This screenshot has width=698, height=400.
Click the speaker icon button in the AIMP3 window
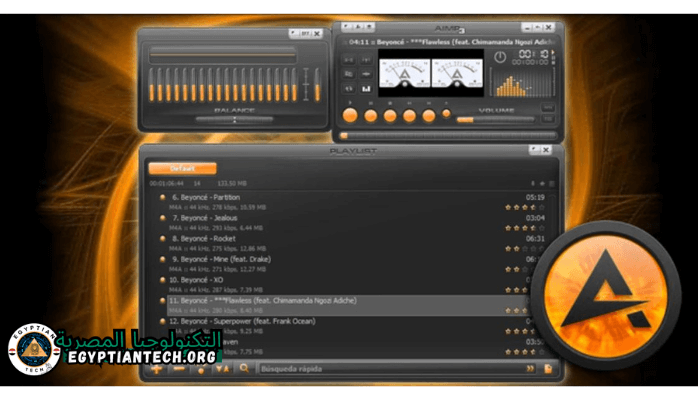tap(349, 89)
